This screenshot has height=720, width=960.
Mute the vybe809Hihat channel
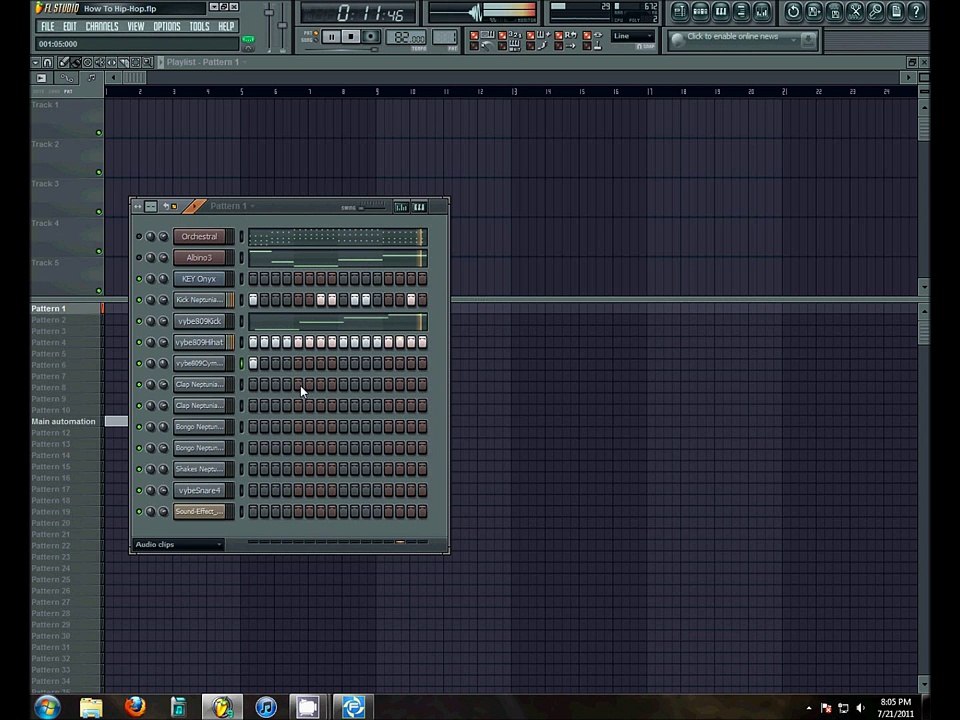139,342
